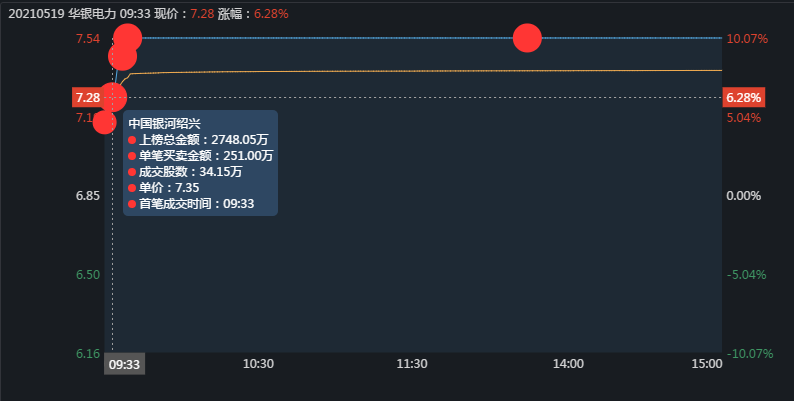Click the red marker on the dashed 7.28 line
The width and height of the screenshot is (794, 401).
(114, 97)
